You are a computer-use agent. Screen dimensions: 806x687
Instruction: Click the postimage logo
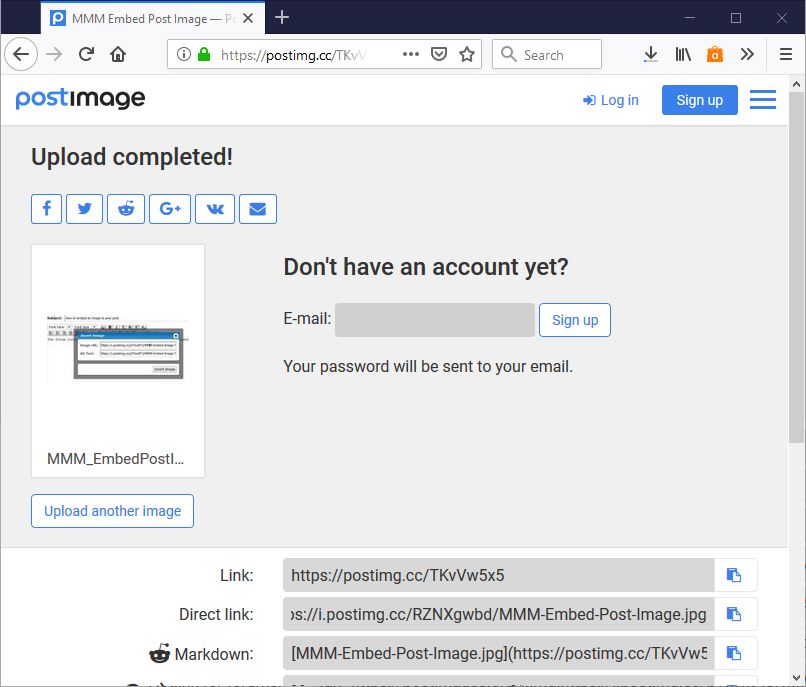click(80, 98)
